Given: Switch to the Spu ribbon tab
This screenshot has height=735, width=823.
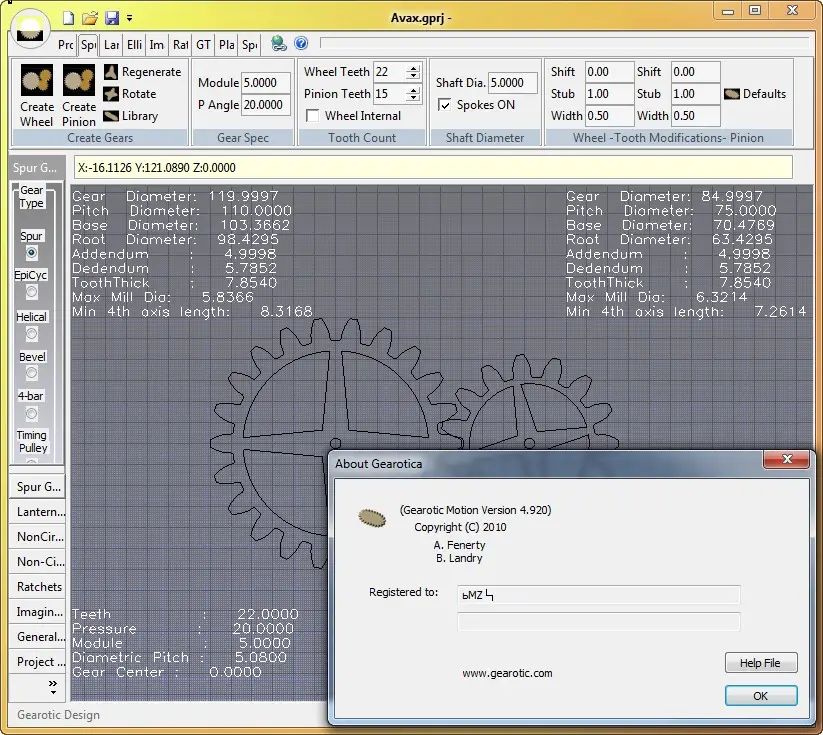Looking at the screenshot, I should [89, 45].
